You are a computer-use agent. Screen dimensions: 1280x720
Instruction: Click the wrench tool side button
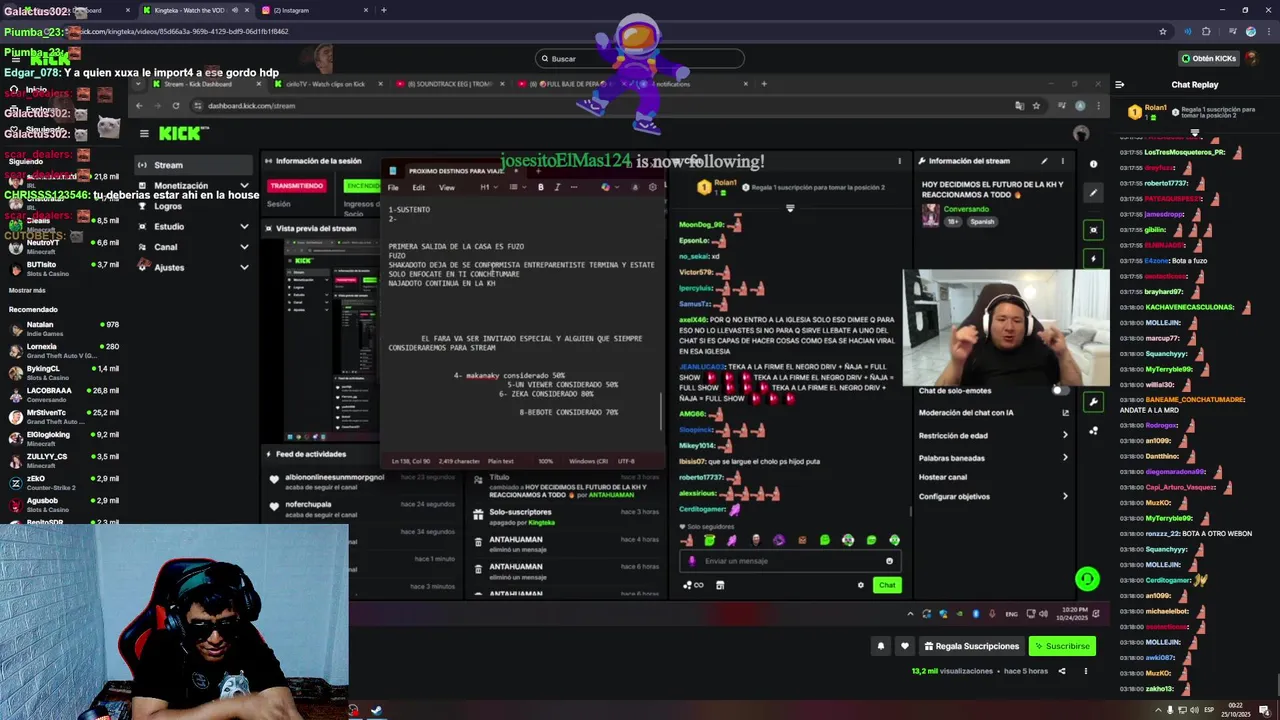1093,402
